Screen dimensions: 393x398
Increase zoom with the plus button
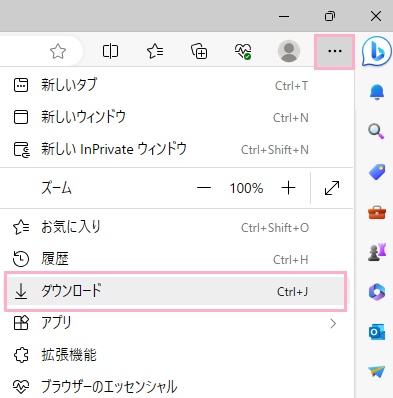coord(288,188)
